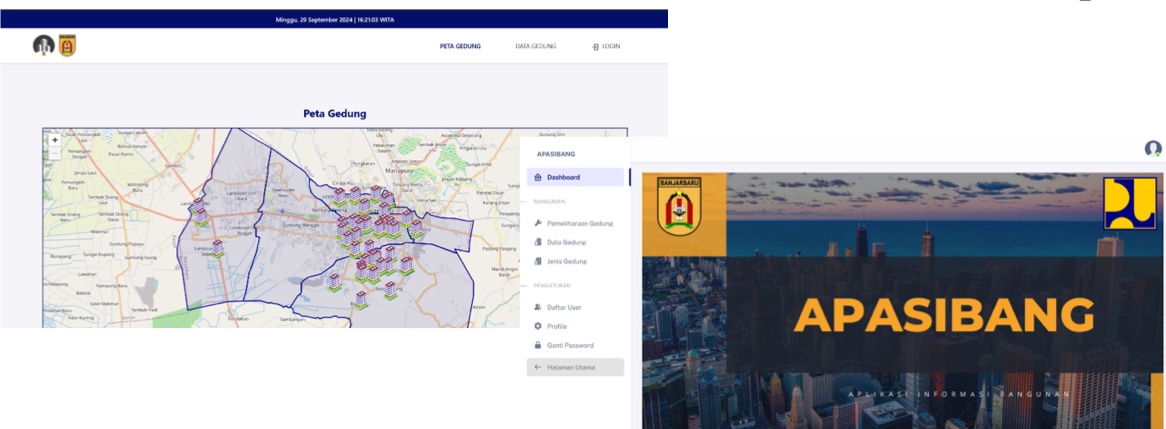Viewport: 1166px width, 429px height.
Task: Click the 'PENGATURAN' sidebar section label
Action: click(553, 285)
